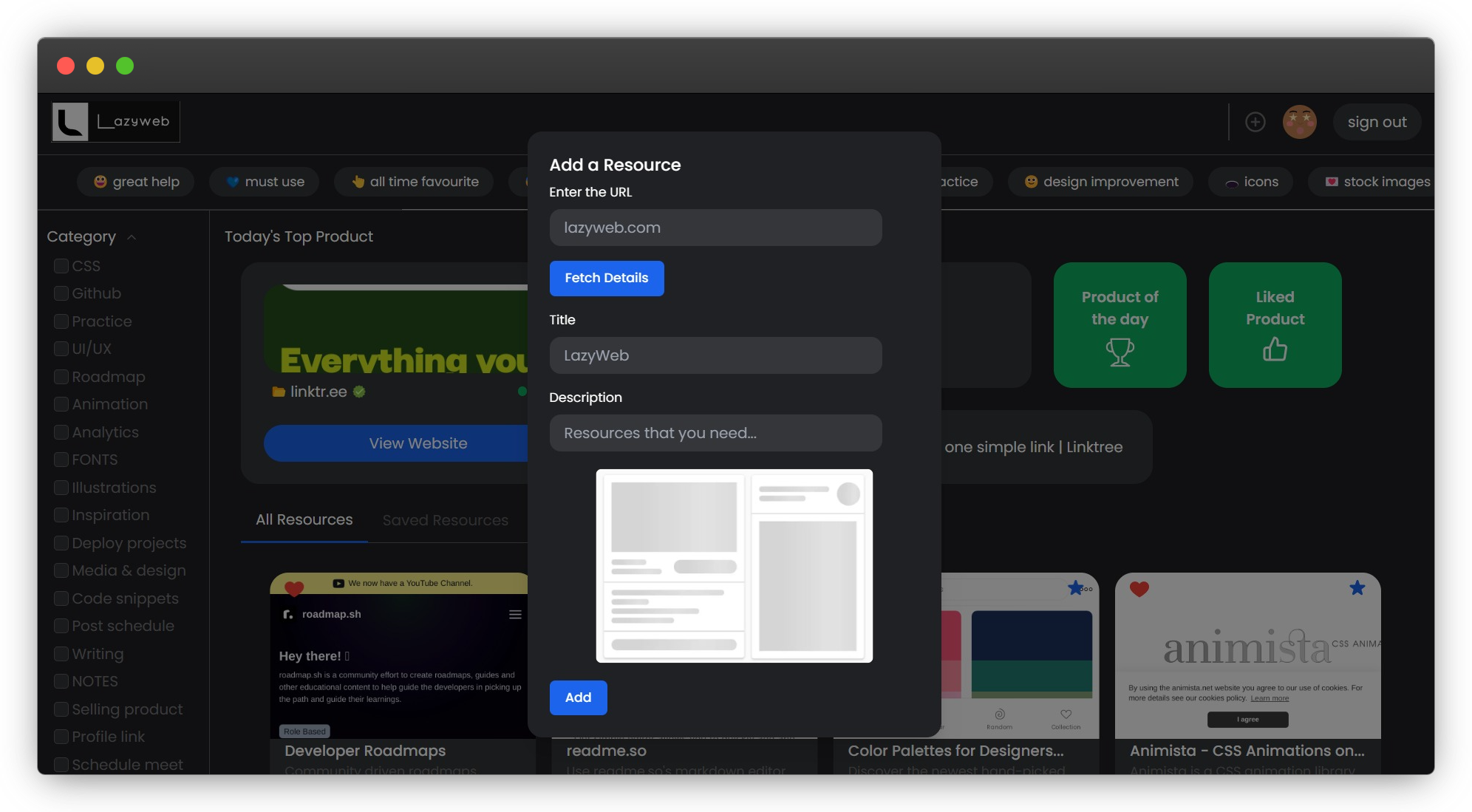The height and width of the screenshot is (812, 1472).
Task: Select the all time favourite tag
Action: coord(414,182)
